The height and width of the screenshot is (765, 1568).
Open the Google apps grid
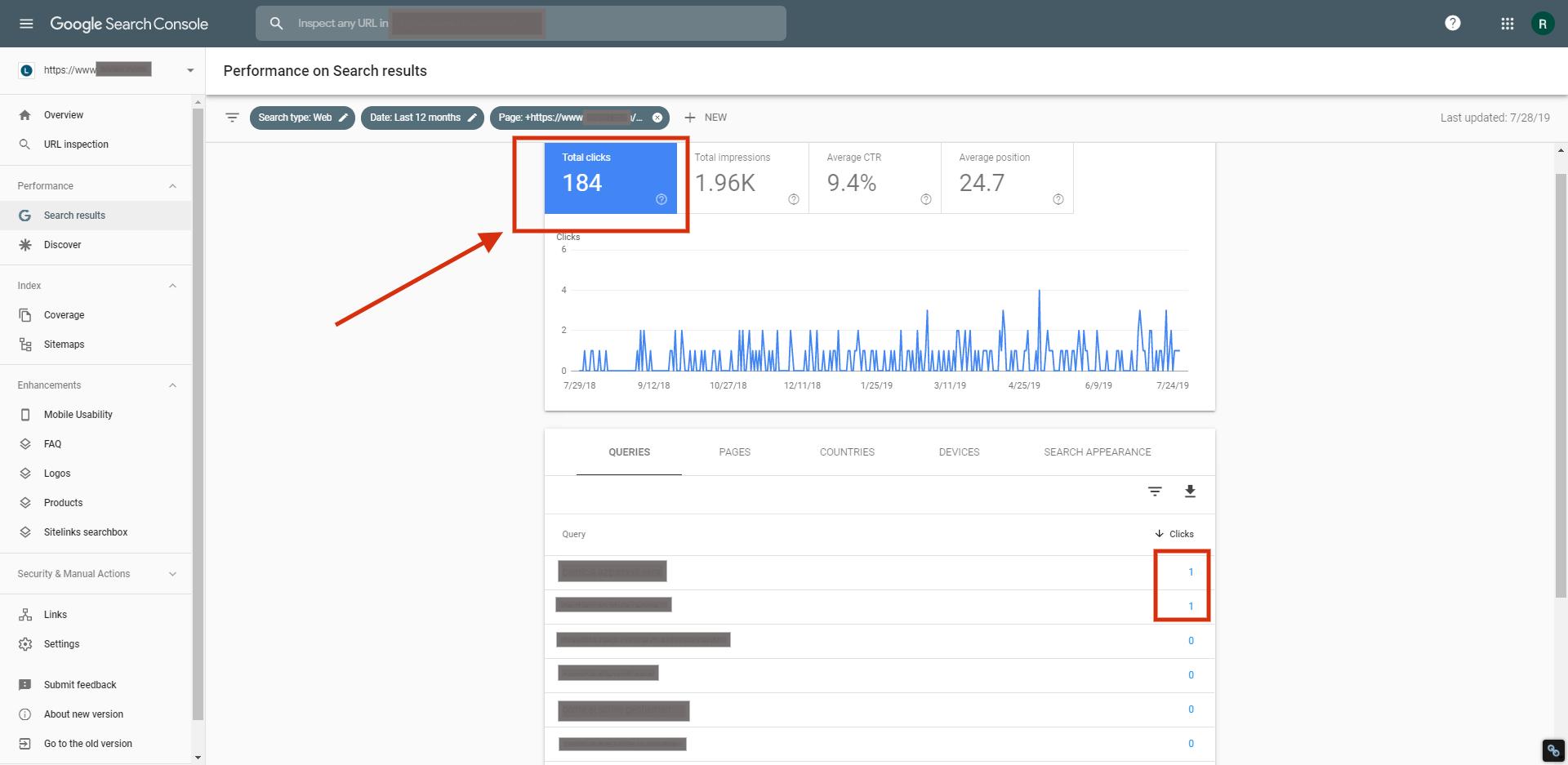coord(1508,24)
